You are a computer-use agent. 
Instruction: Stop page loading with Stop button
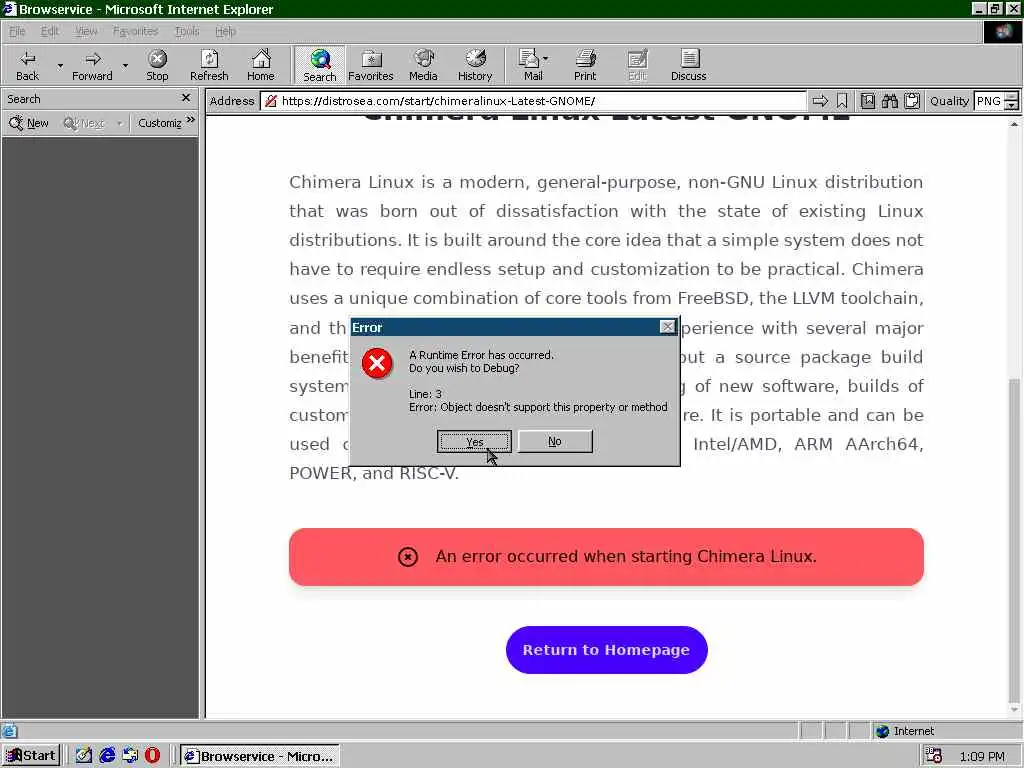pos(157,65)
